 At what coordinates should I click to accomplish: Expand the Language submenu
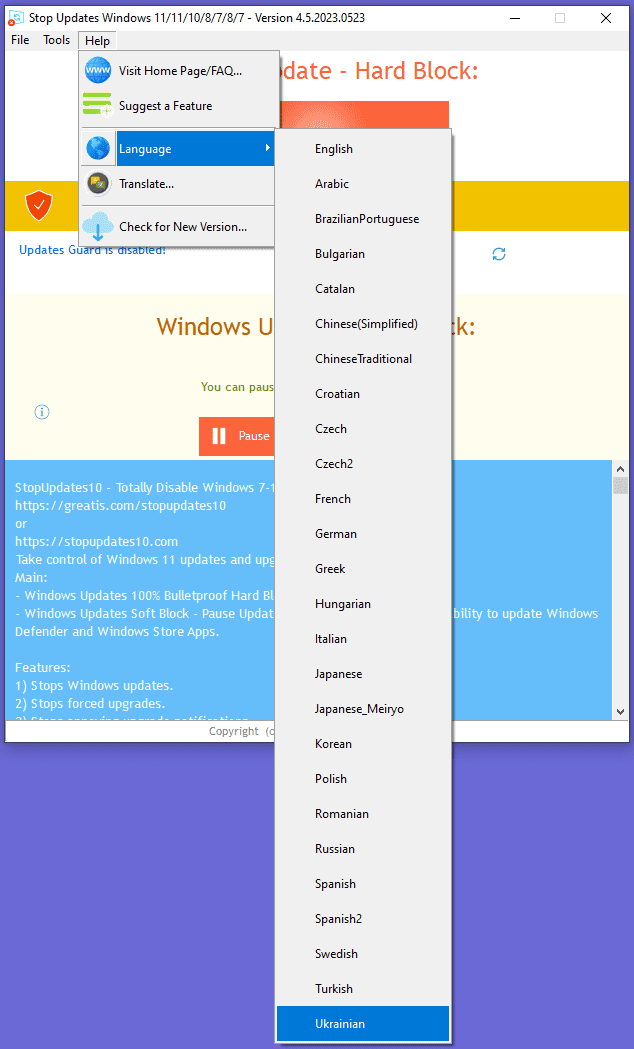pyautogui.click(x=179, y=149)
